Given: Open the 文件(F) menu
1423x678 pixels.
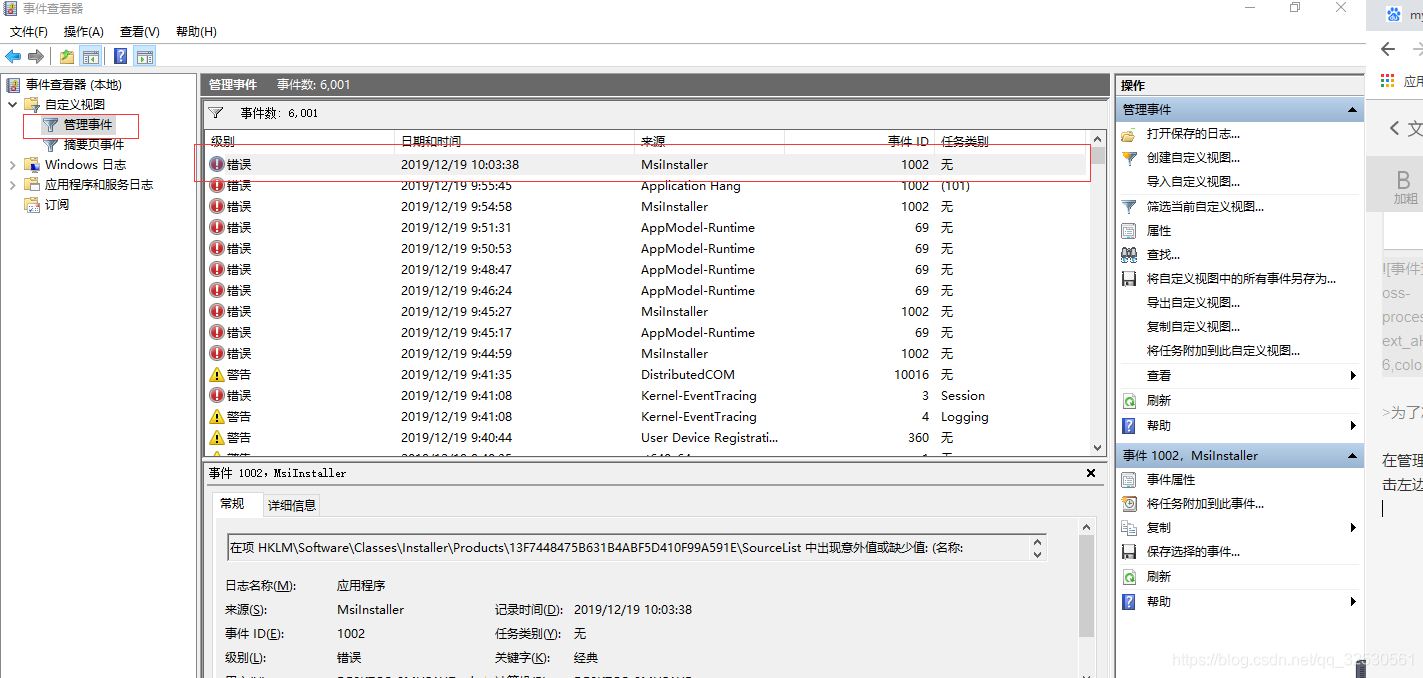Looking at the screenshot, I should pos(29,32).
